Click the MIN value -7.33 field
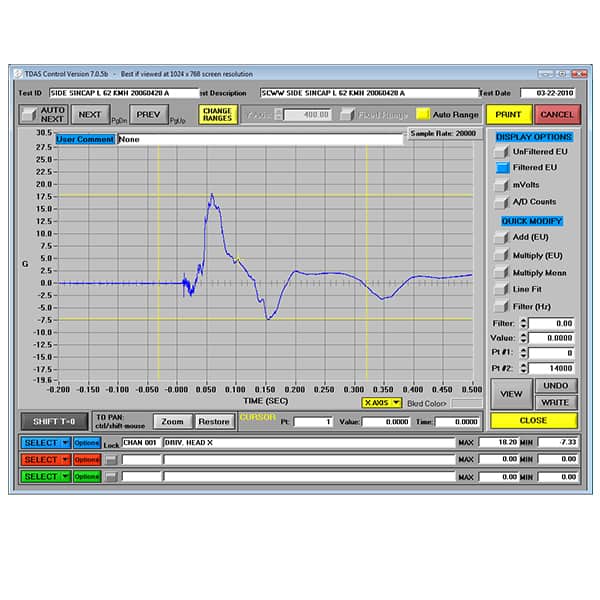The image size is (600, 600). (x=558, y=442)
